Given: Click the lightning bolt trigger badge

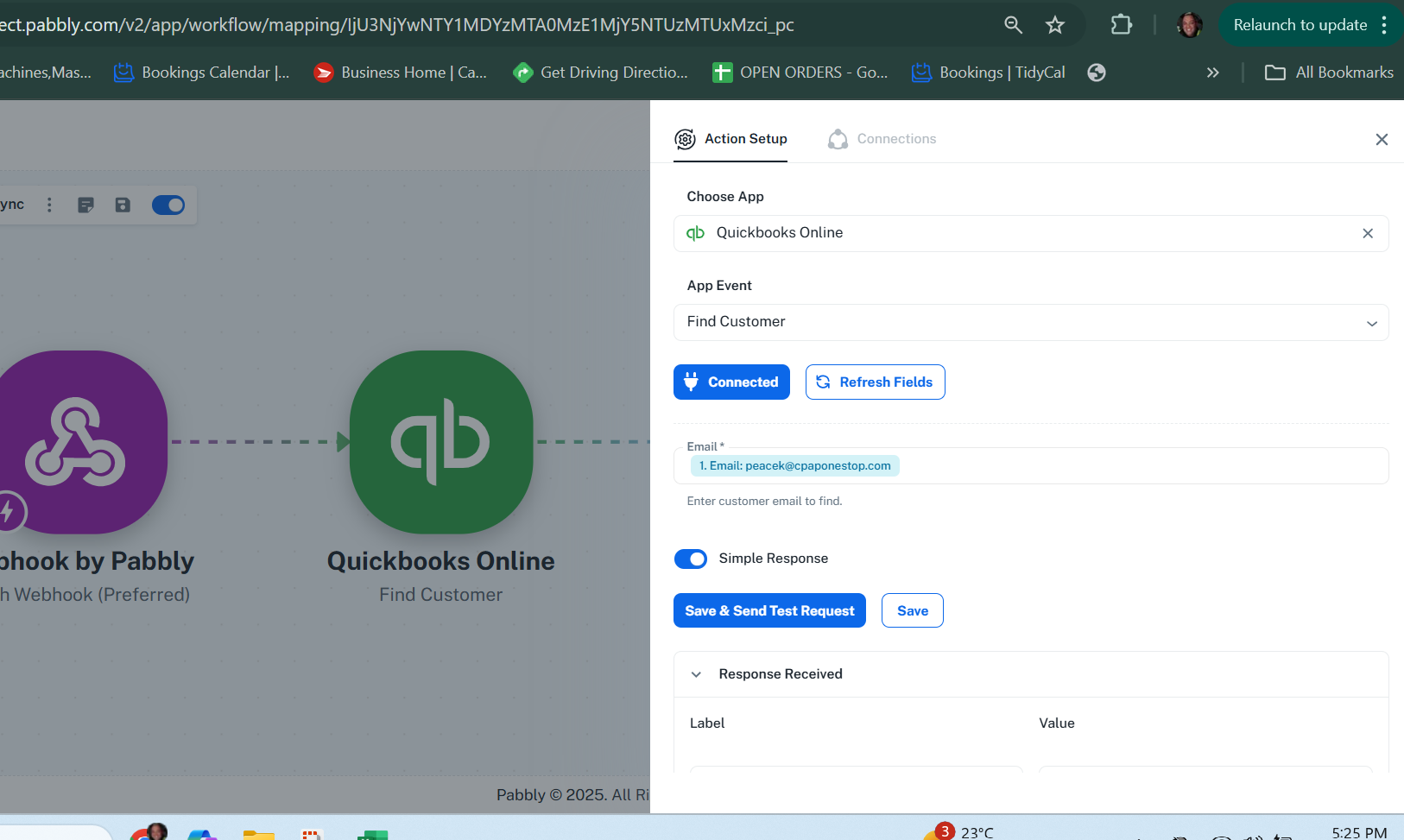Looking at the screenshot, I should pos(9,511).
